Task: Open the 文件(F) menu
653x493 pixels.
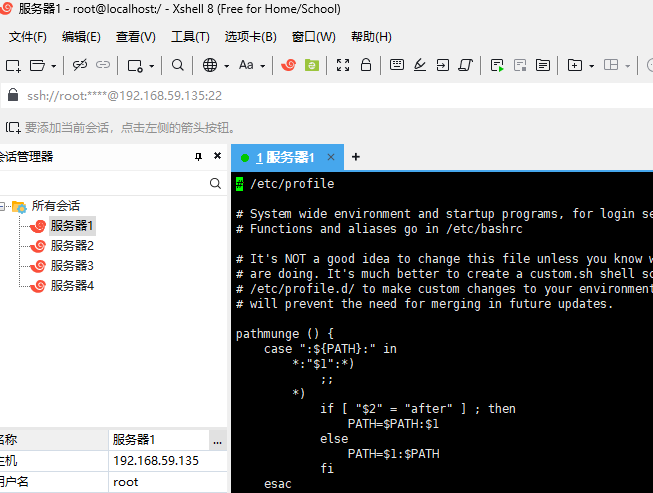Action: point(27,37)
